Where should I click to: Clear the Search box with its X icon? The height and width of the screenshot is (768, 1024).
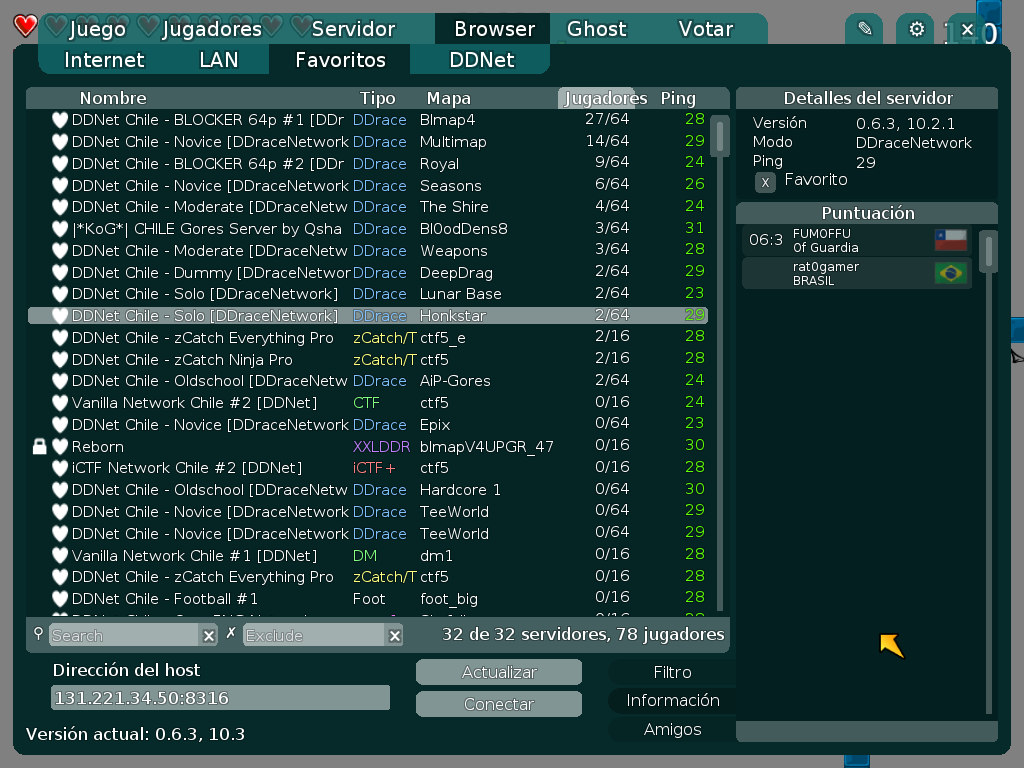(x=208, y=634)
